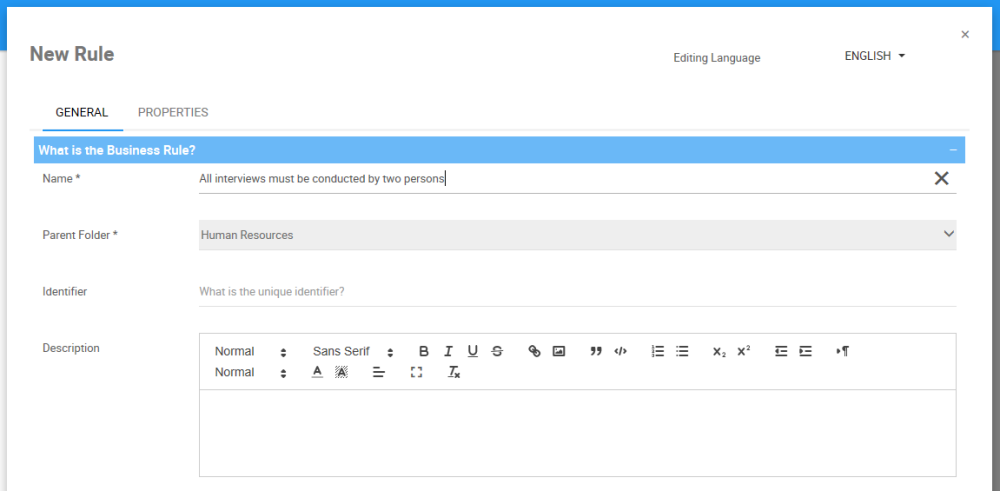Apply subscript formatting
1000x491 pixels.
[719, 351]
